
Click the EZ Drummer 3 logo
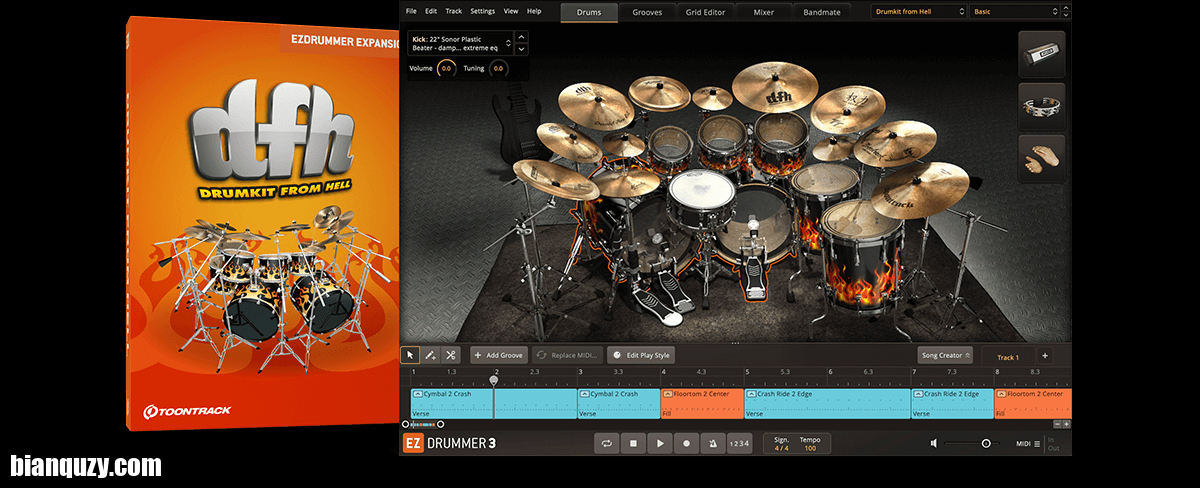click(x=449, y=443)
